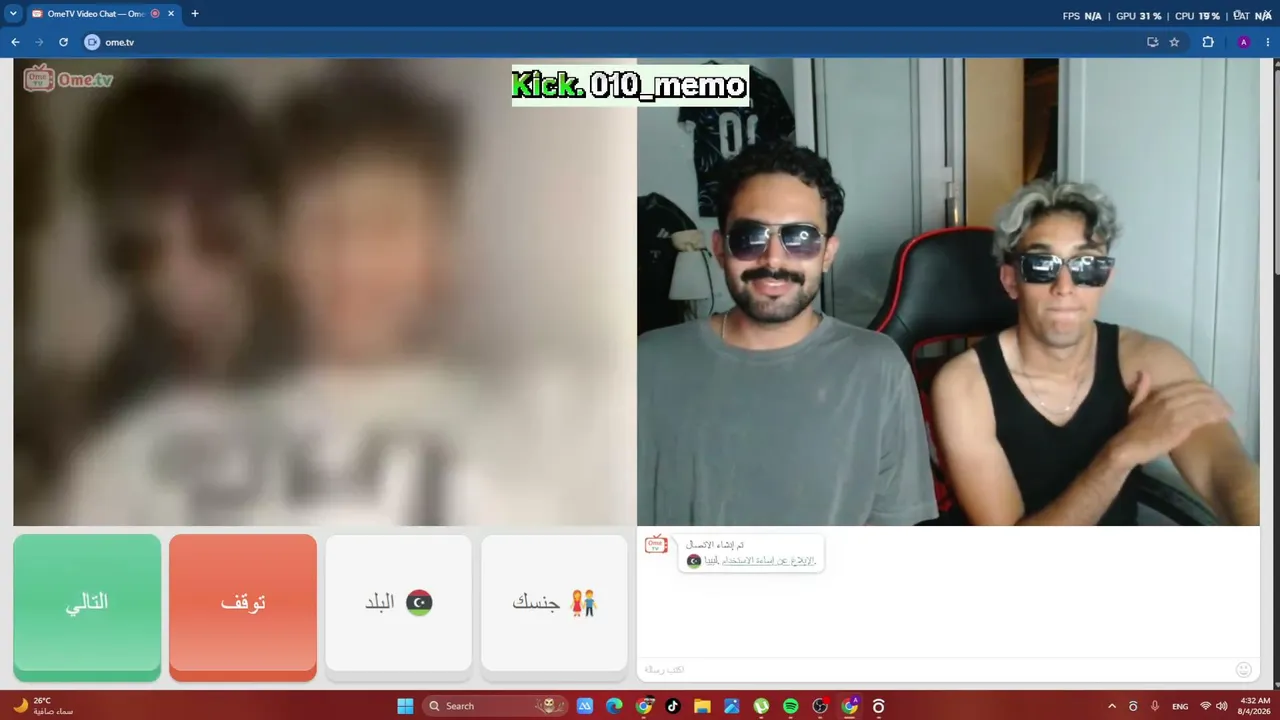Screen dimensions: 1280x720
Task: Open the Chrome three-dot menu
Action: [1267, 42]
